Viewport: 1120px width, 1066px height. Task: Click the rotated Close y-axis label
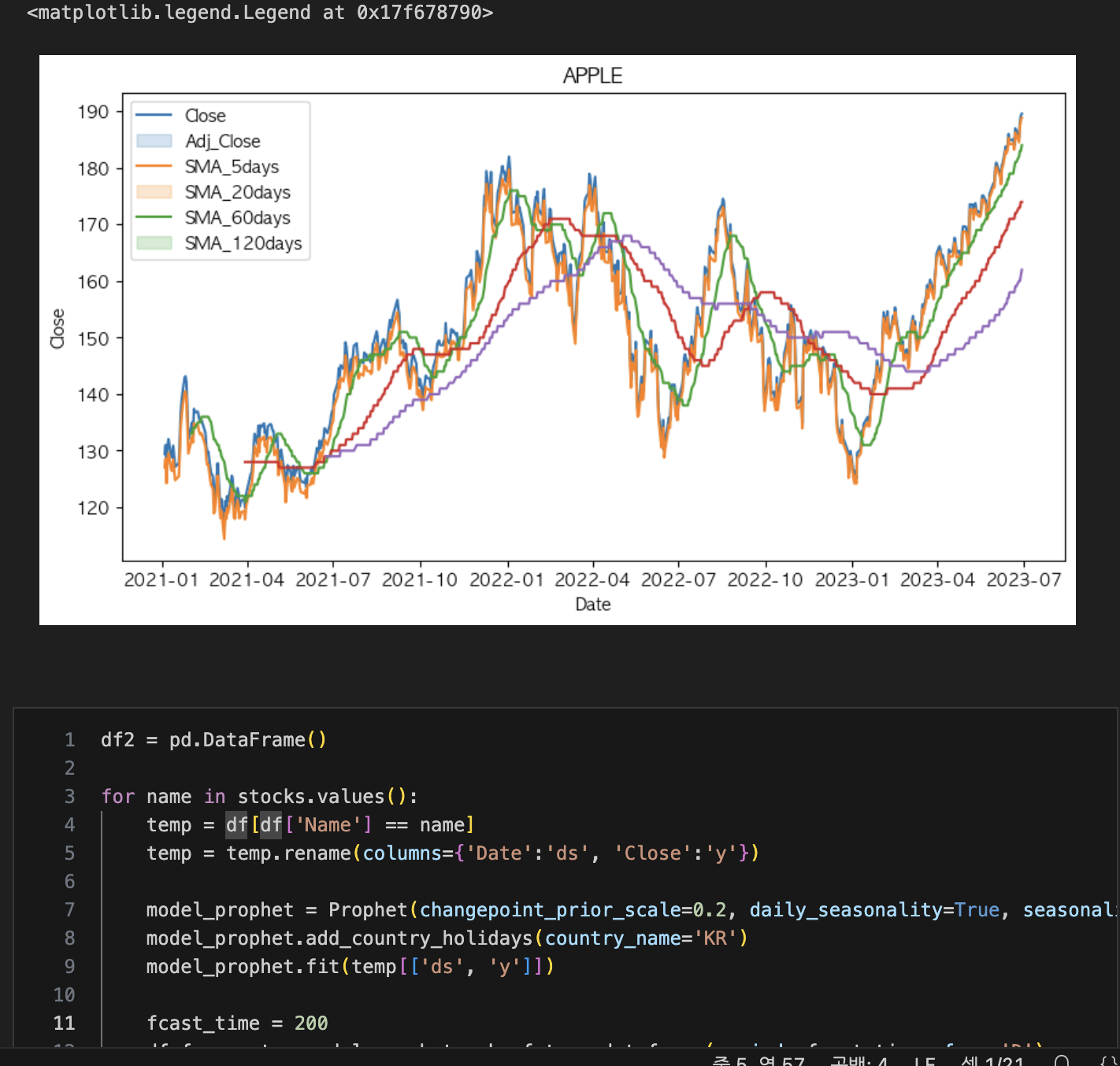(x=57, y=328)
